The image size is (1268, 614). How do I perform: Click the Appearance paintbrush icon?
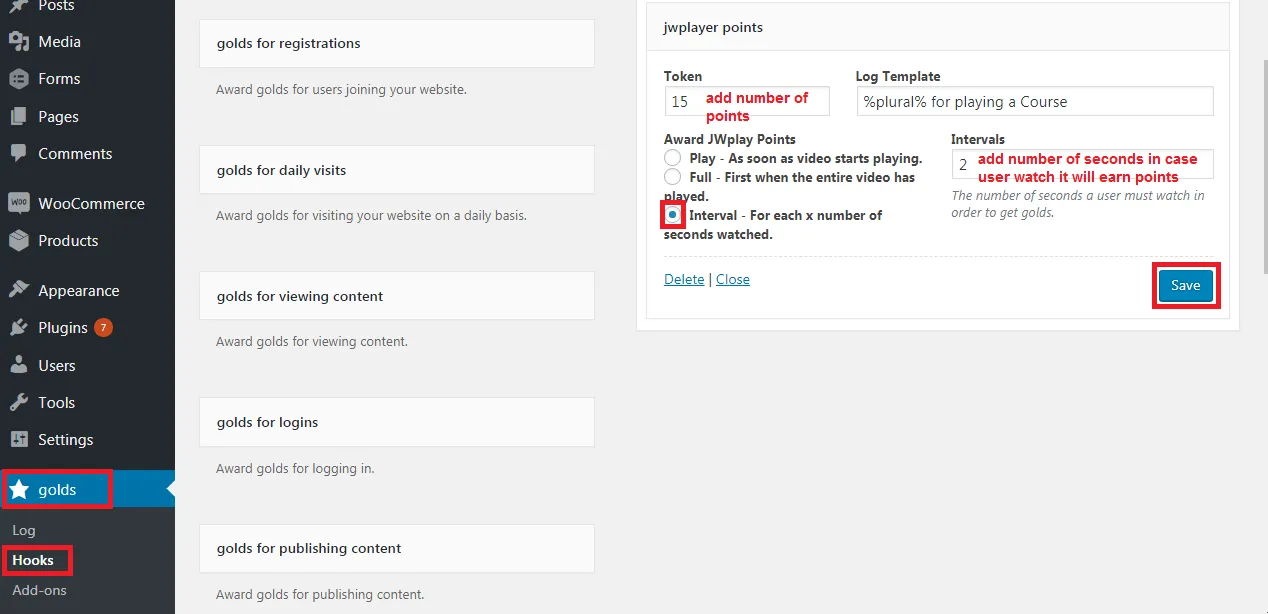(18, 291)
